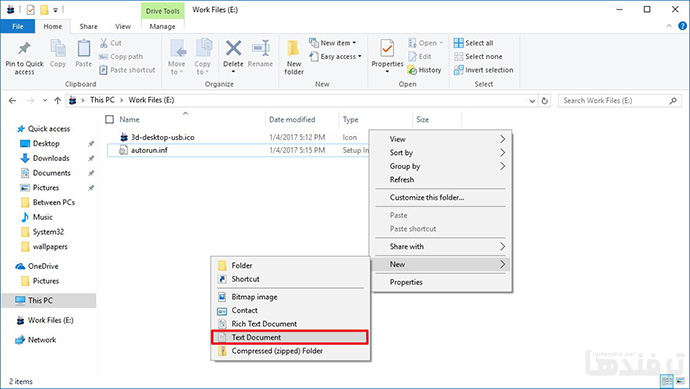Open the File ribbon tab
This screenshot has width=690, height=389.
coord(18,26)
